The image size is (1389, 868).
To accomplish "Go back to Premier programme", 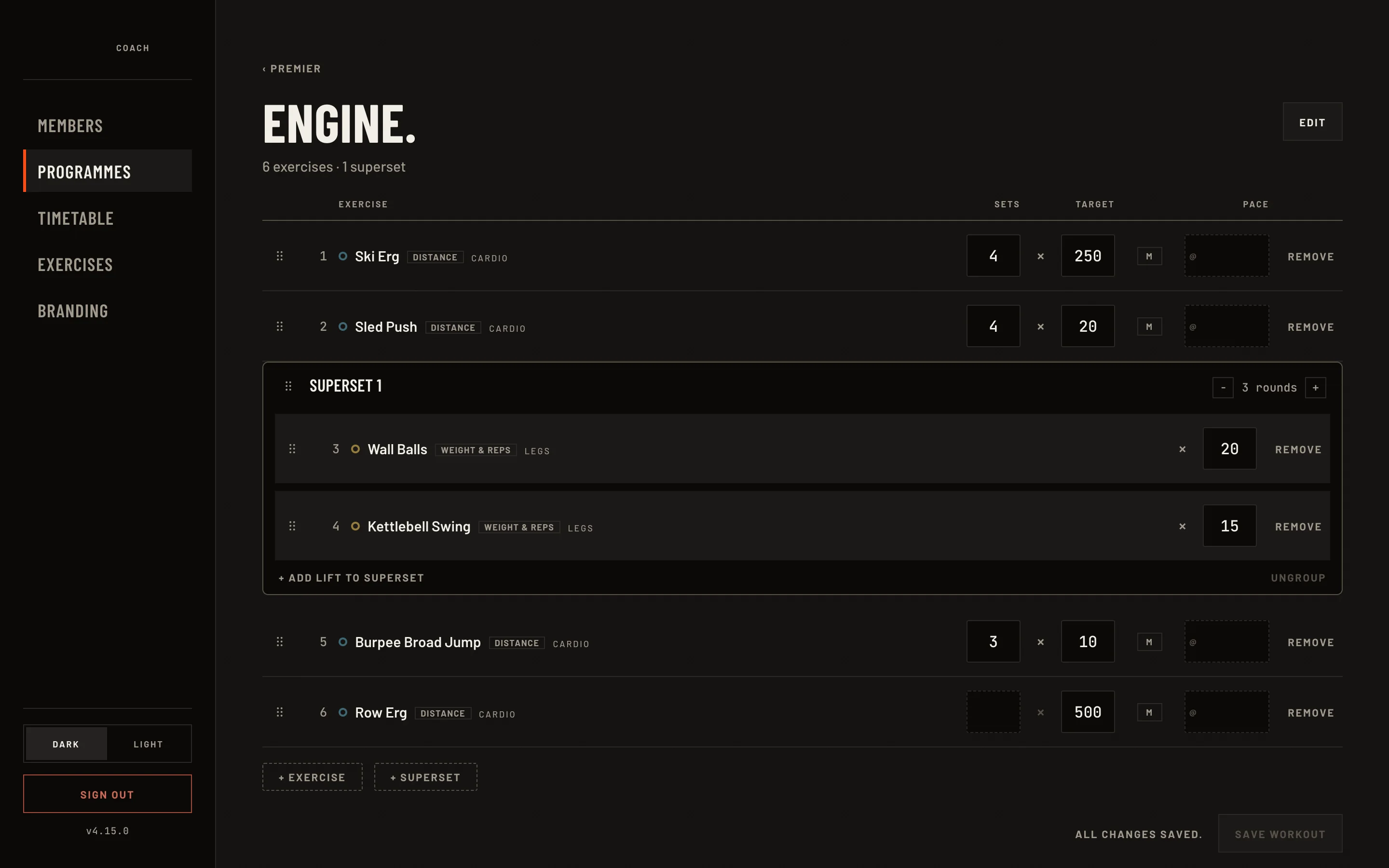I will click(292, 69).
